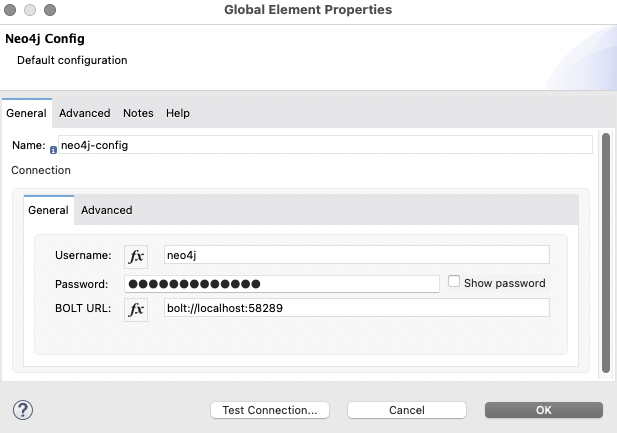
Task: Click the info icon beside Name label
Action: pyautogui.click(x=53, y=150)
